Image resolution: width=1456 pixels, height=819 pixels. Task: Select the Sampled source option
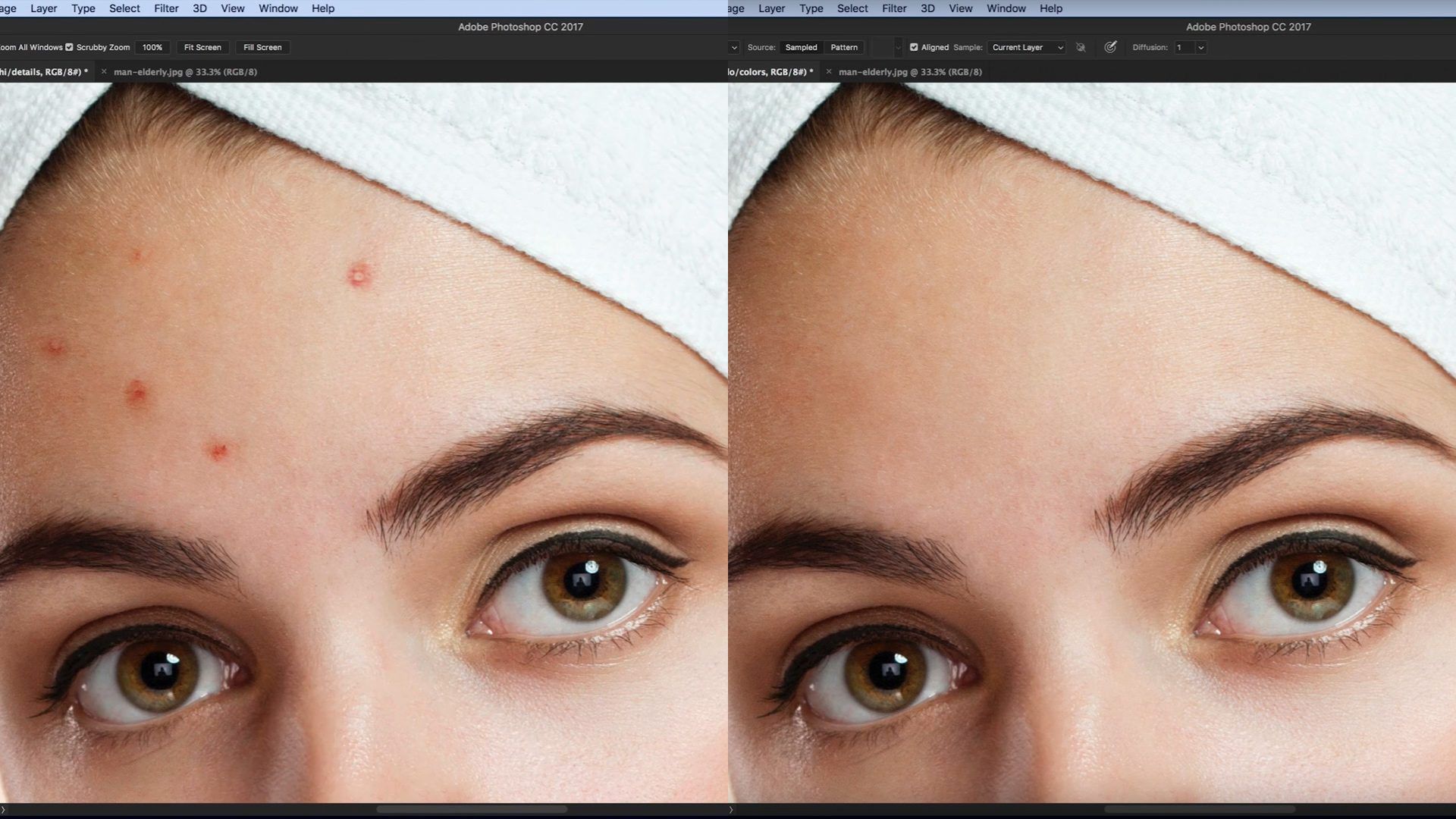pyautogui.click(x=801, y=47)
